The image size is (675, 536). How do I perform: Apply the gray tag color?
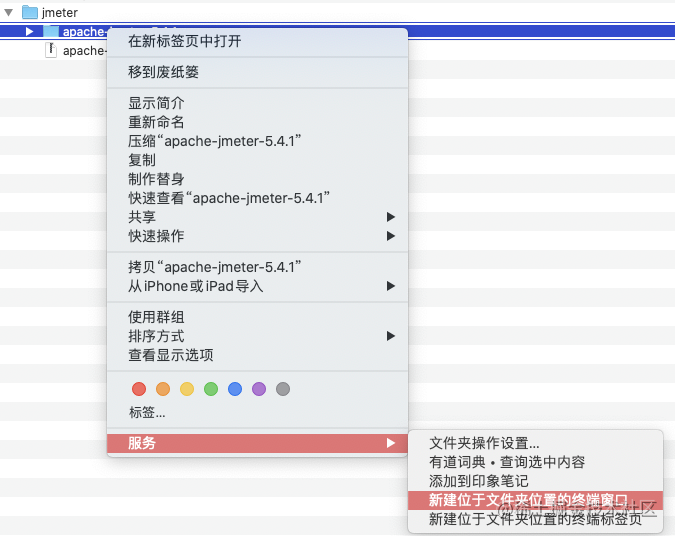tap(283, 389)
